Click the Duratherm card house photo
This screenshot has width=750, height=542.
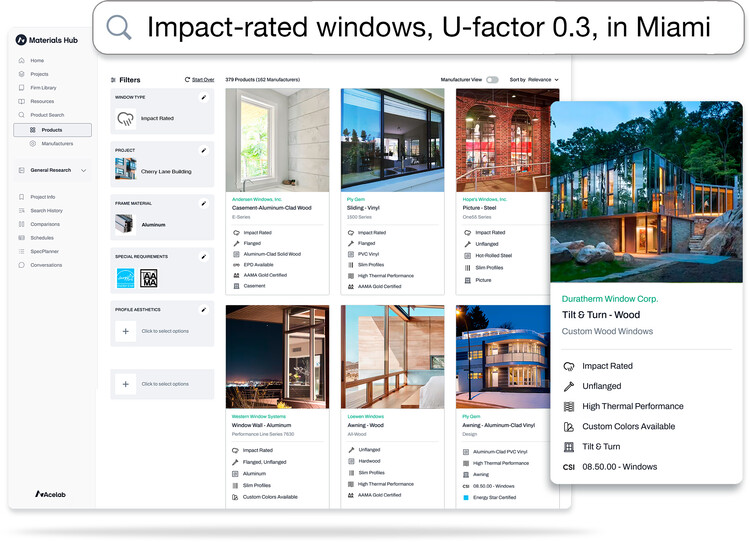[x=646, y=192]
